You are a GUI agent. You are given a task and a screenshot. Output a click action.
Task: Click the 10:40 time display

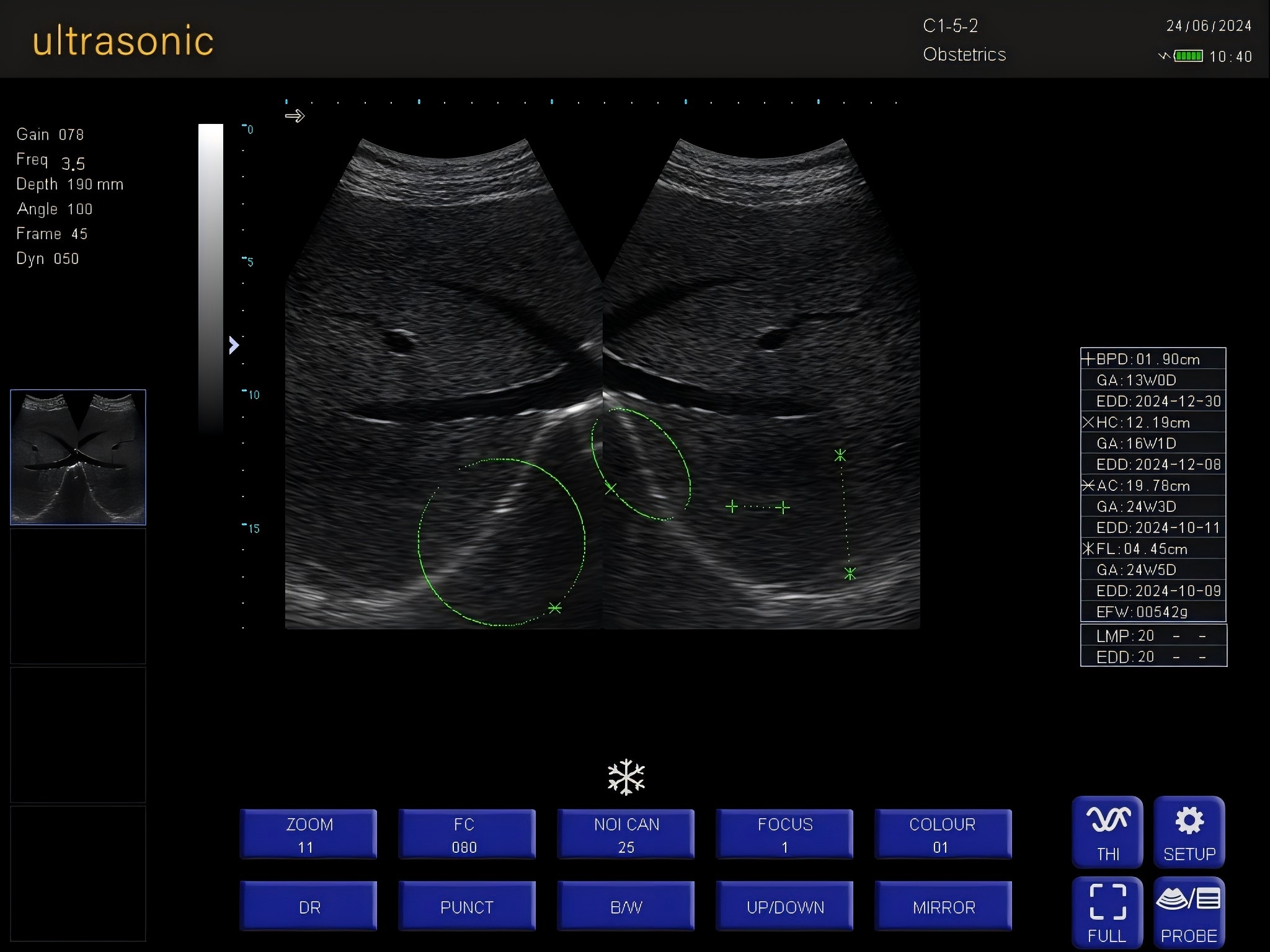[1230, 56]
